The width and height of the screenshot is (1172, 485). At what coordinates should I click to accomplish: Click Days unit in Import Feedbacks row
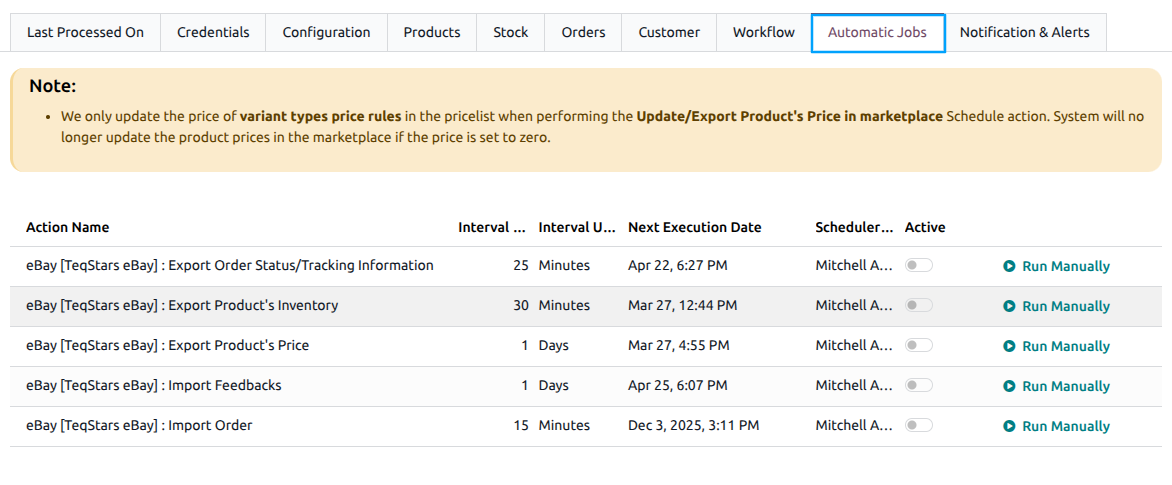tap(553, 385)
